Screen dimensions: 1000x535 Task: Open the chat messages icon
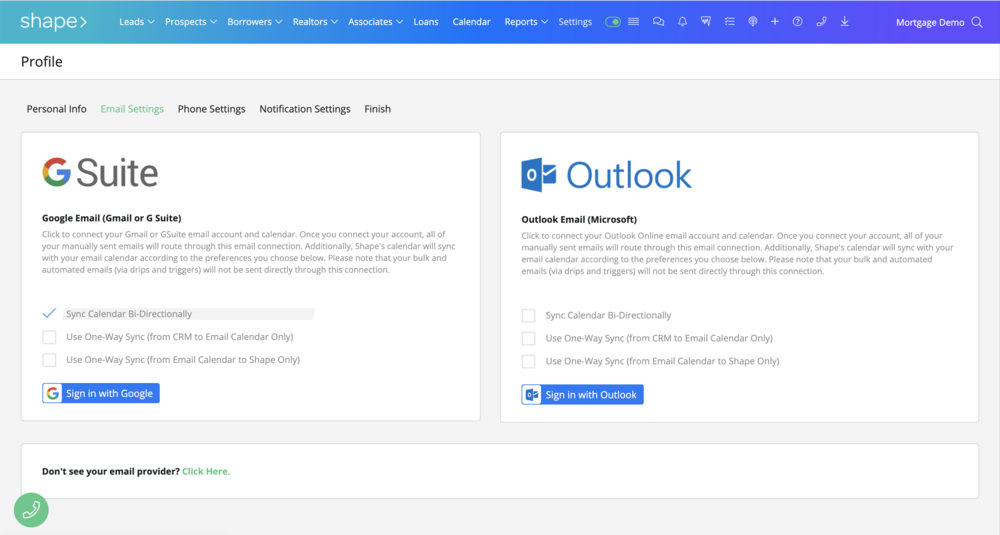click(x=658, y=22)
